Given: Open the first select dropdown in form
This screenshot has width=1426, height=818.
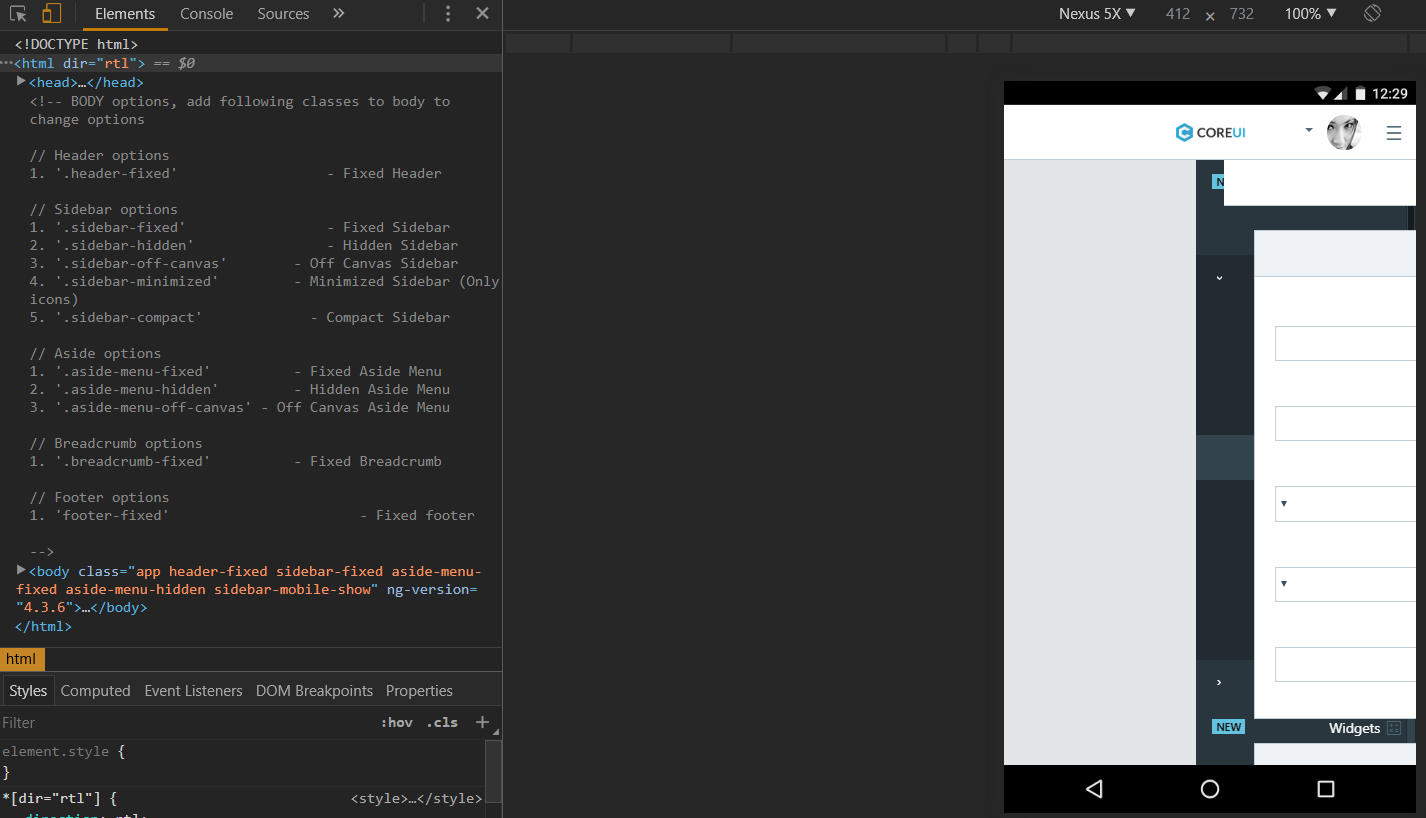Looking at the screenshot, I should click(x=1345, y=503).
